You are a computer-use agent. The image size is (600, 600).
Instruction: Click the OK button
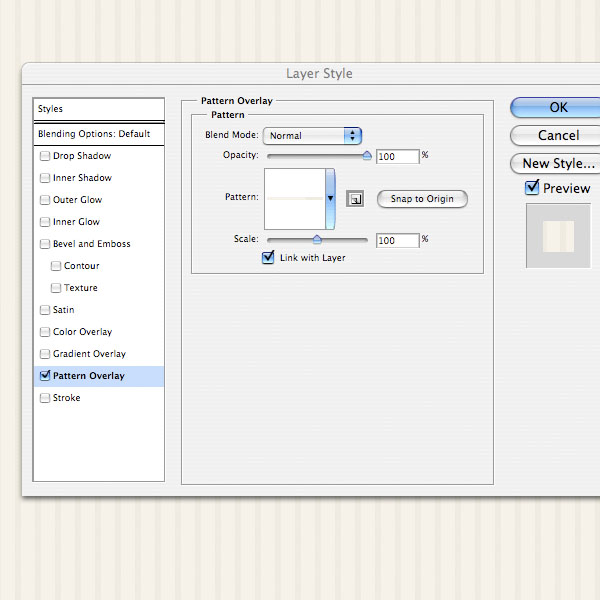click(x=556, y=107)
